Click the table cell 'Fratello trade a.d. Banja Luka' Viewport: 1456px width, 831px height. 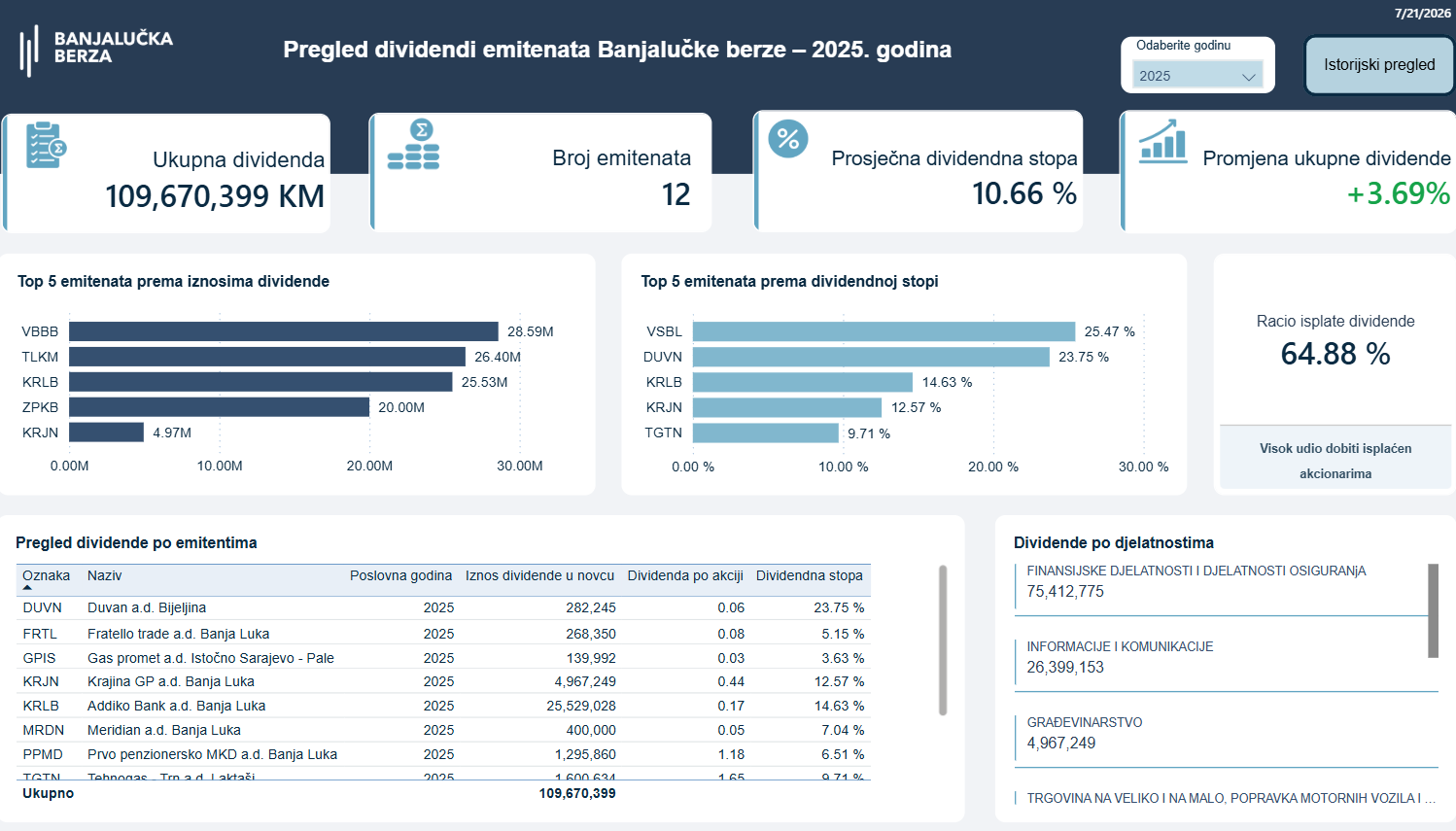tap(179, 634)
